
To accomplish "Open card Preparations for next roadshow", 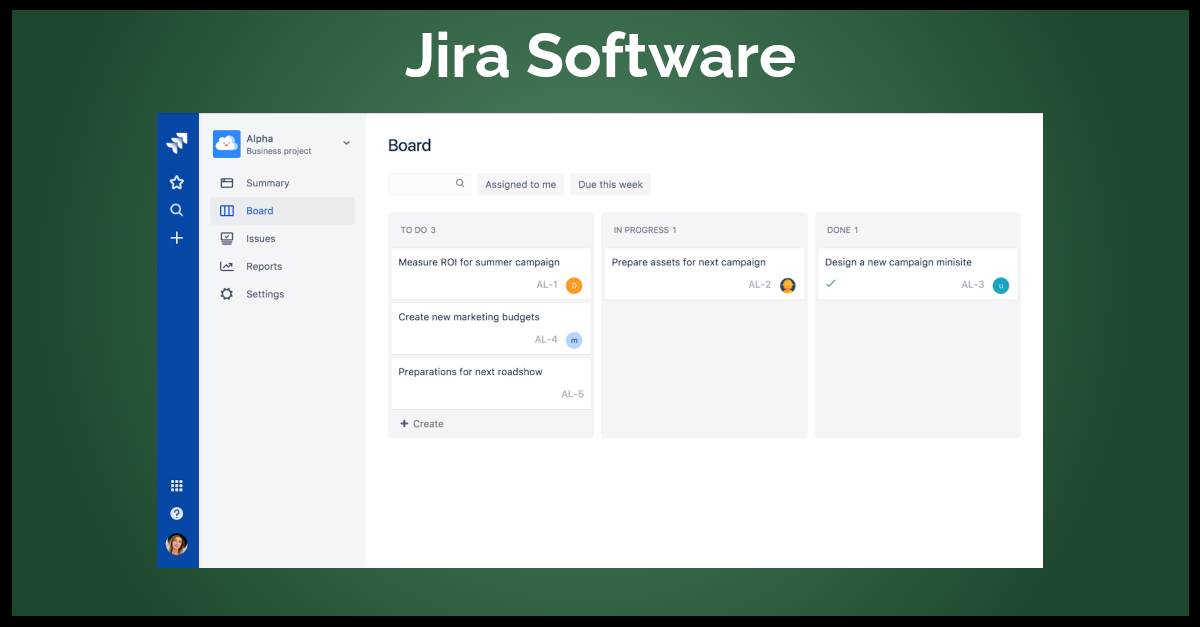I will [491, 383].
